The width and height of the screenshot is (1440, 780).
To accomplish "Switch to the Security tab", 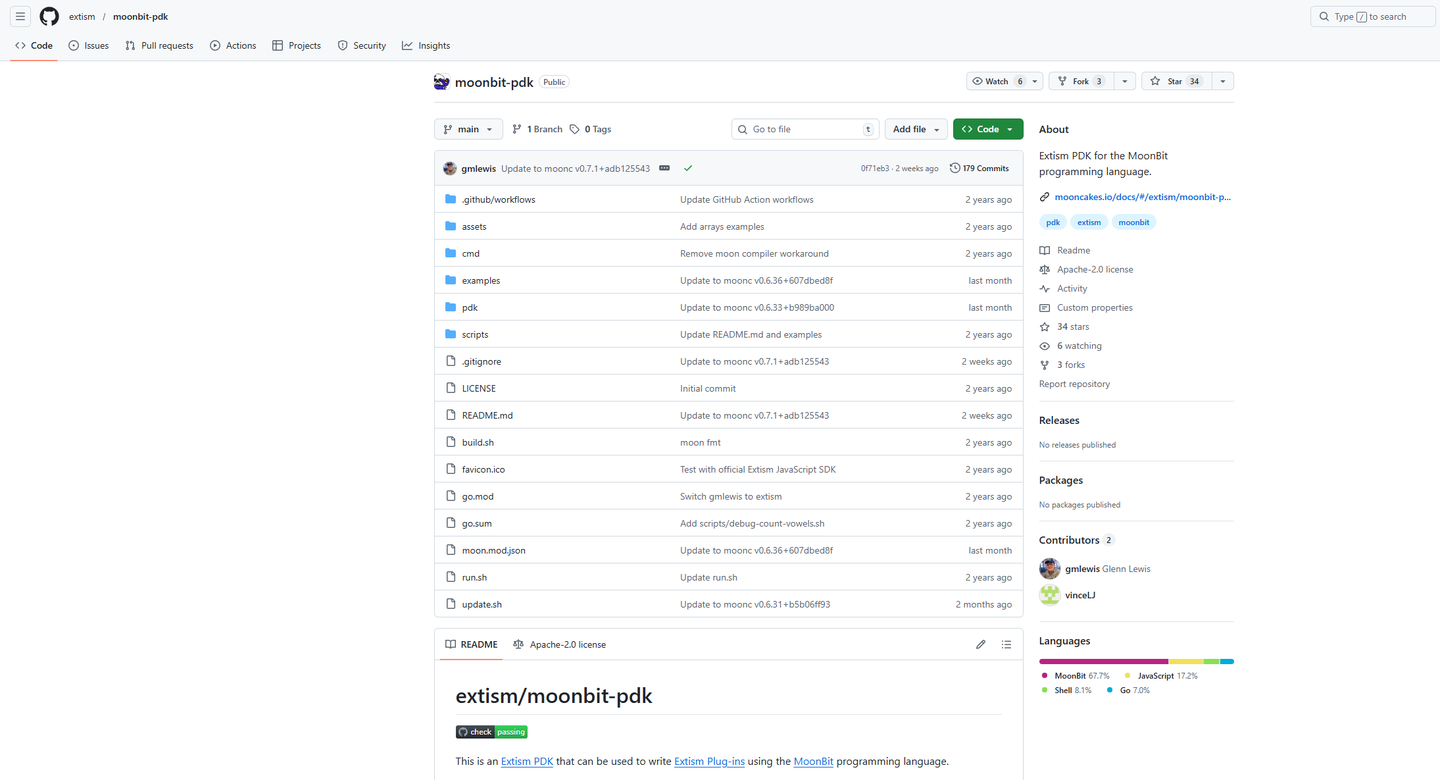I will (362, 45).
